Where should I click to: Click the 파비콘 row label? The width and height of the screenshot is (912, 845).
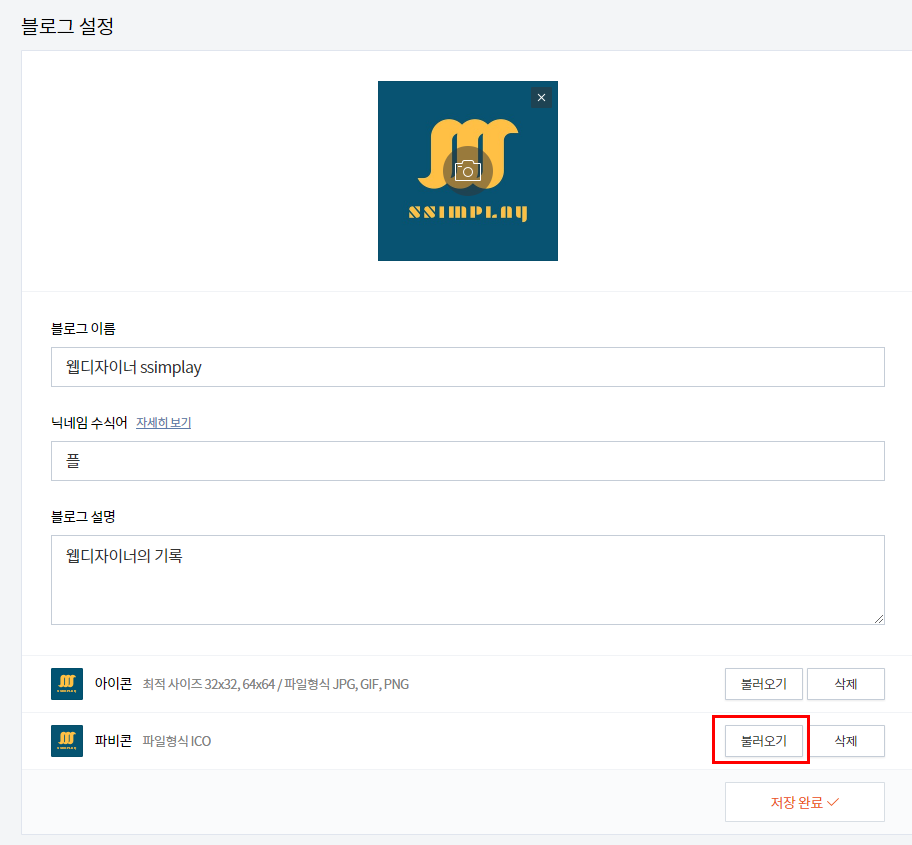113,741
